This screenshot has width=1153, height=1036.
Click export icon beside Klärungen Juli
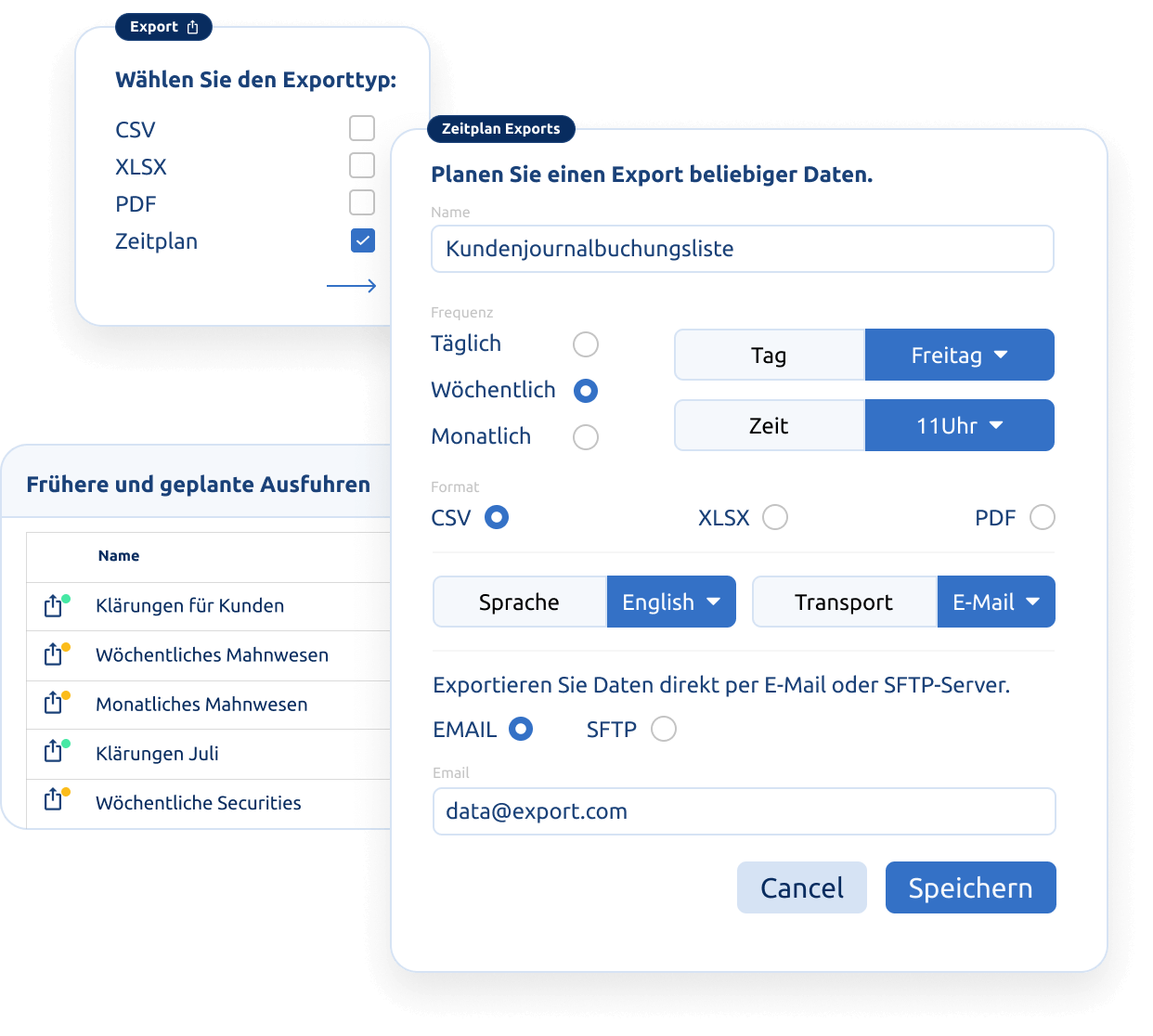pos(54,751)
